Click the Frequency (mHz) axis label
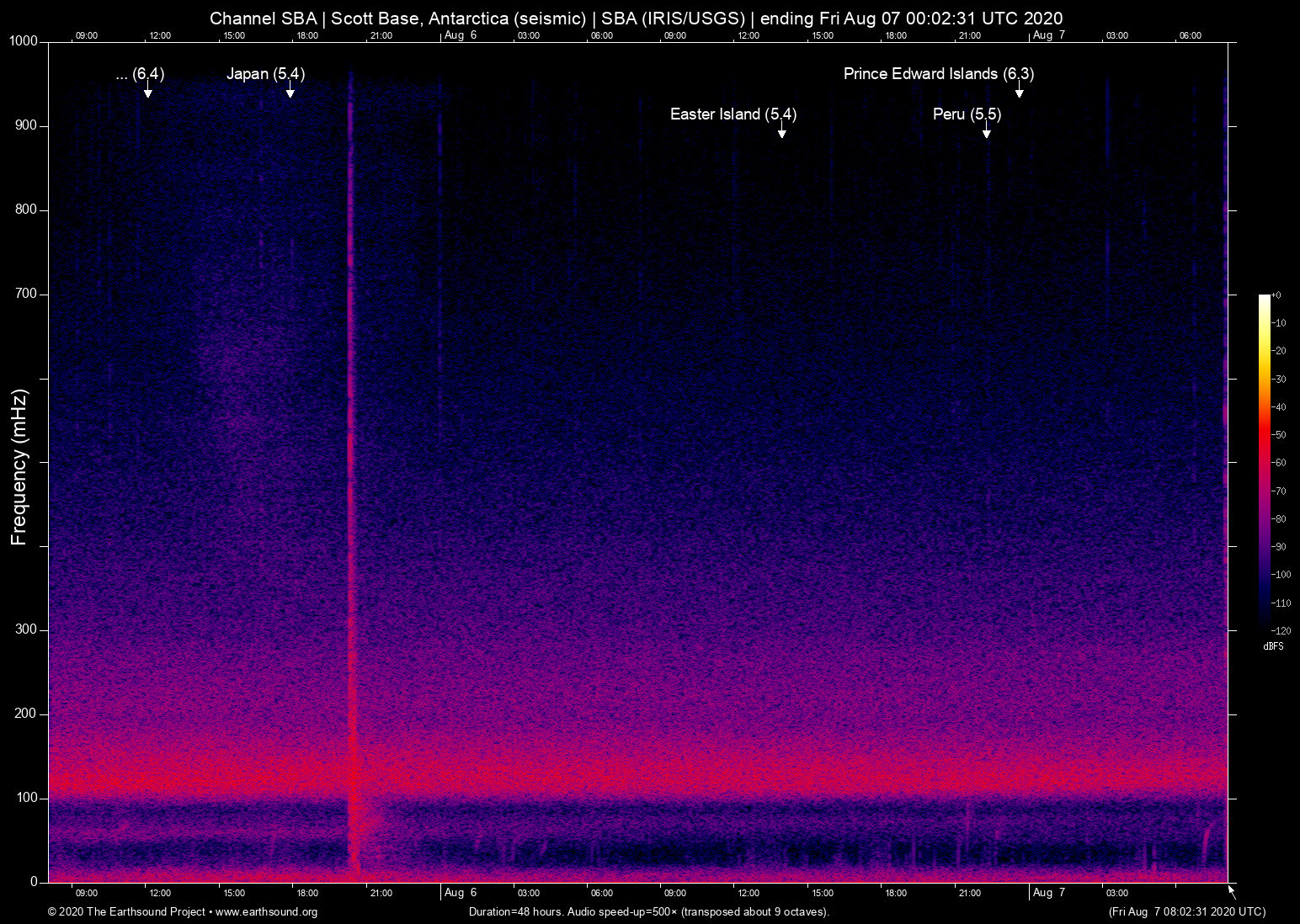This screenshot has height=924, width=1300. [x=19, y=467]
